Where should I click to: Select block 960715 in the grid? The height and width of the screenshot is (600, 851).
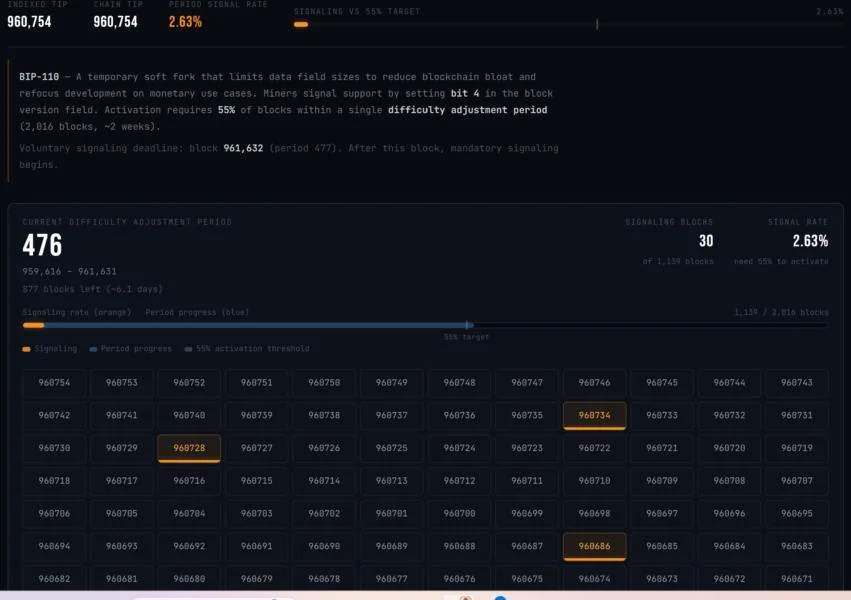257,481
